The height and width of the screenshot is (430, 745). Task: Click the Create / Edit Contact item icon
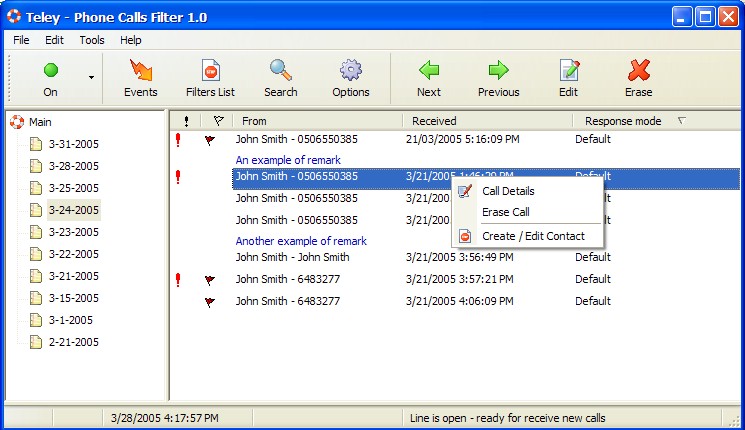pyautogui.click(x=465, y=236)
